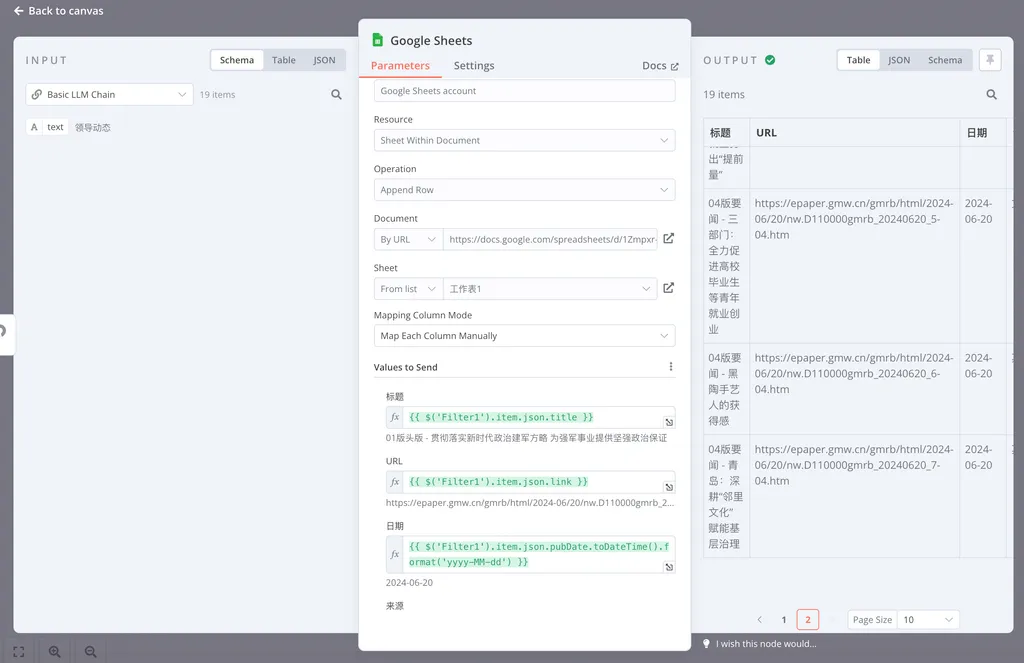
Task: Click the 来源 field label
Action: pyautogui.click(x=394, y=606)
